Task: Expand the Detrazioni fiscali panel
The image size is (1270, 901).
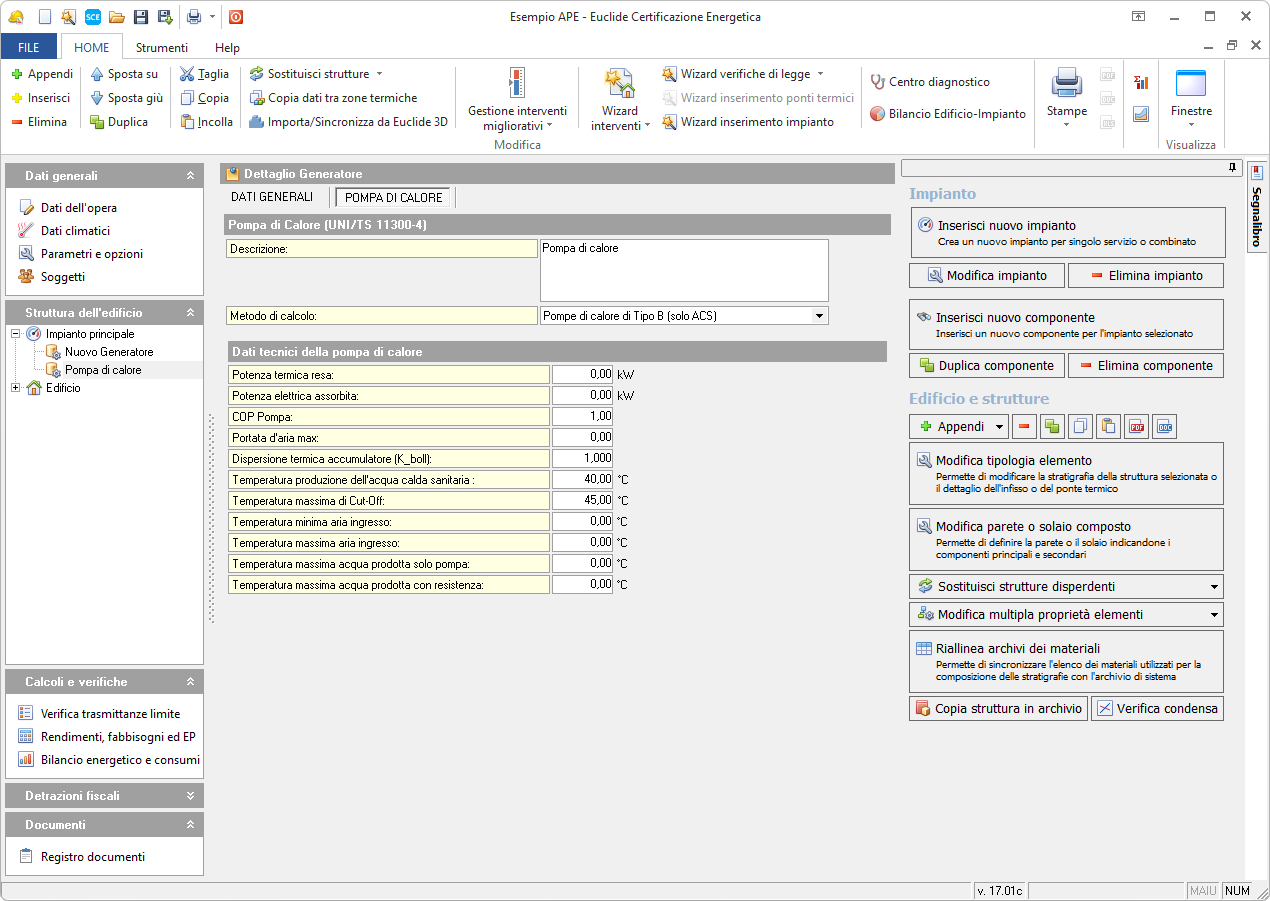Action: click(x=190, y=796)
